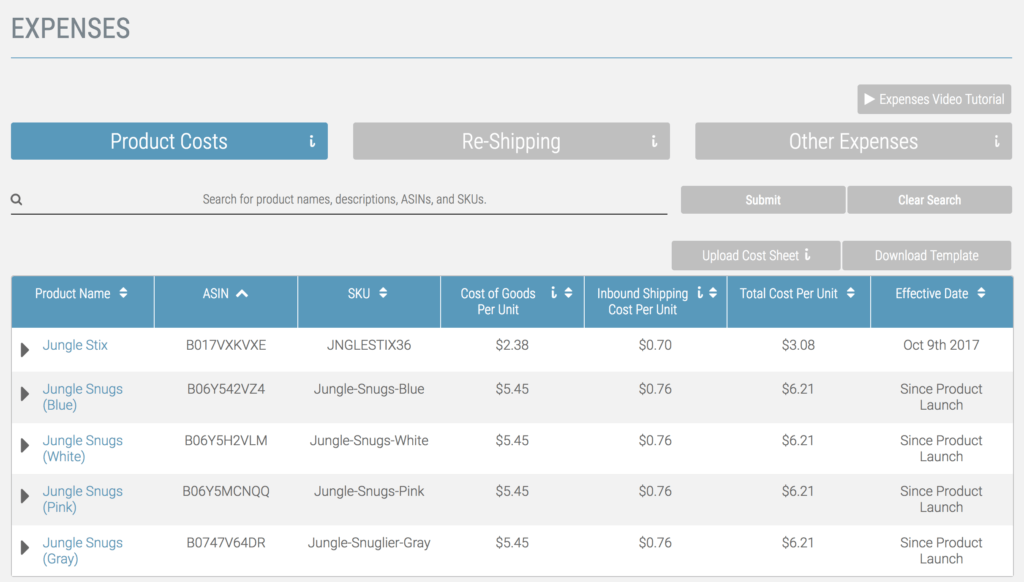Click the Upload Cost Sheet info icon

pyautogui.click(x=808, y=255)
